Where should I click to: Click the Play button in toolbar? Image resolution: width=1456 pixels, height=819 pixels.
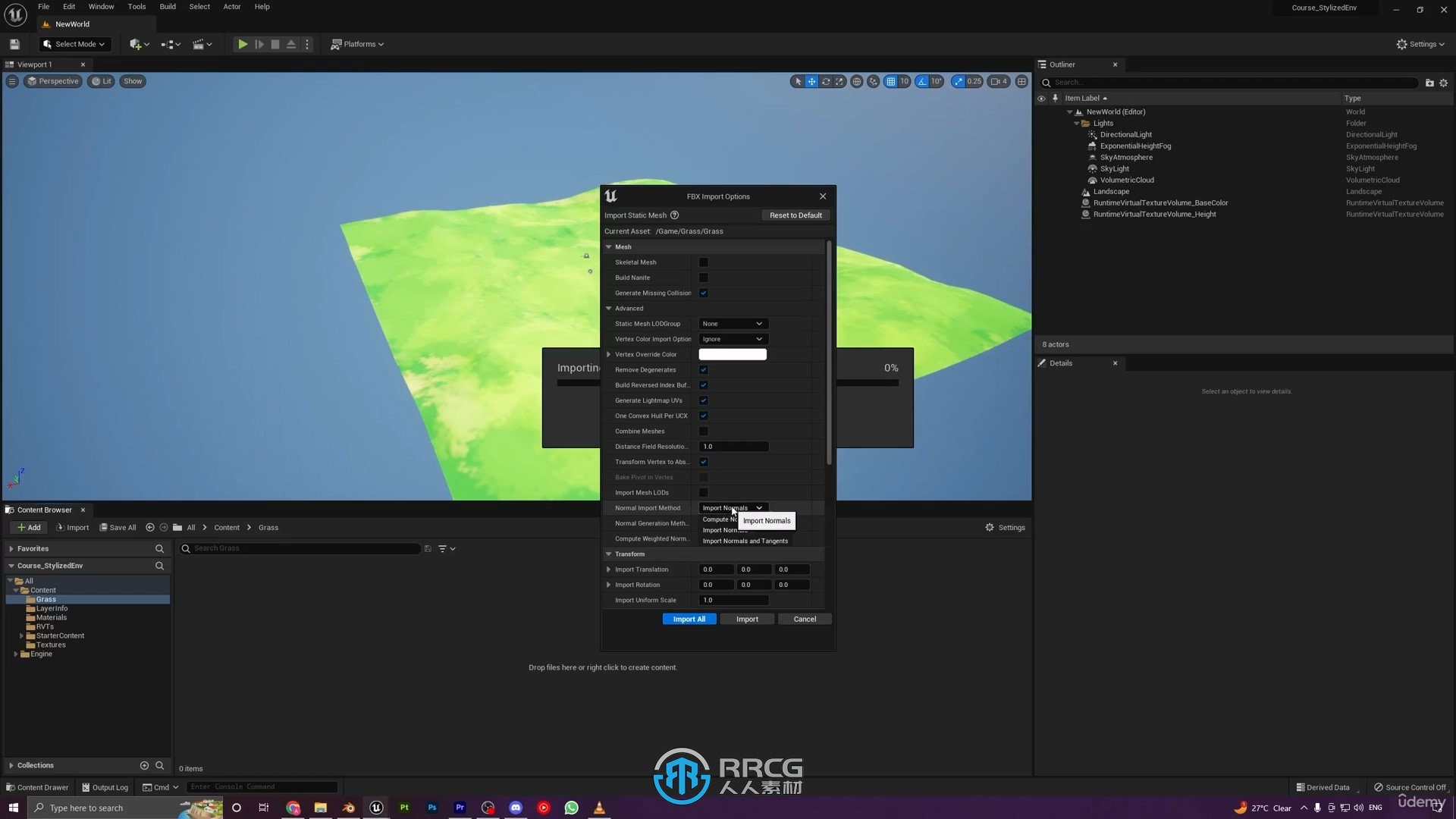(x=242, y=44)
